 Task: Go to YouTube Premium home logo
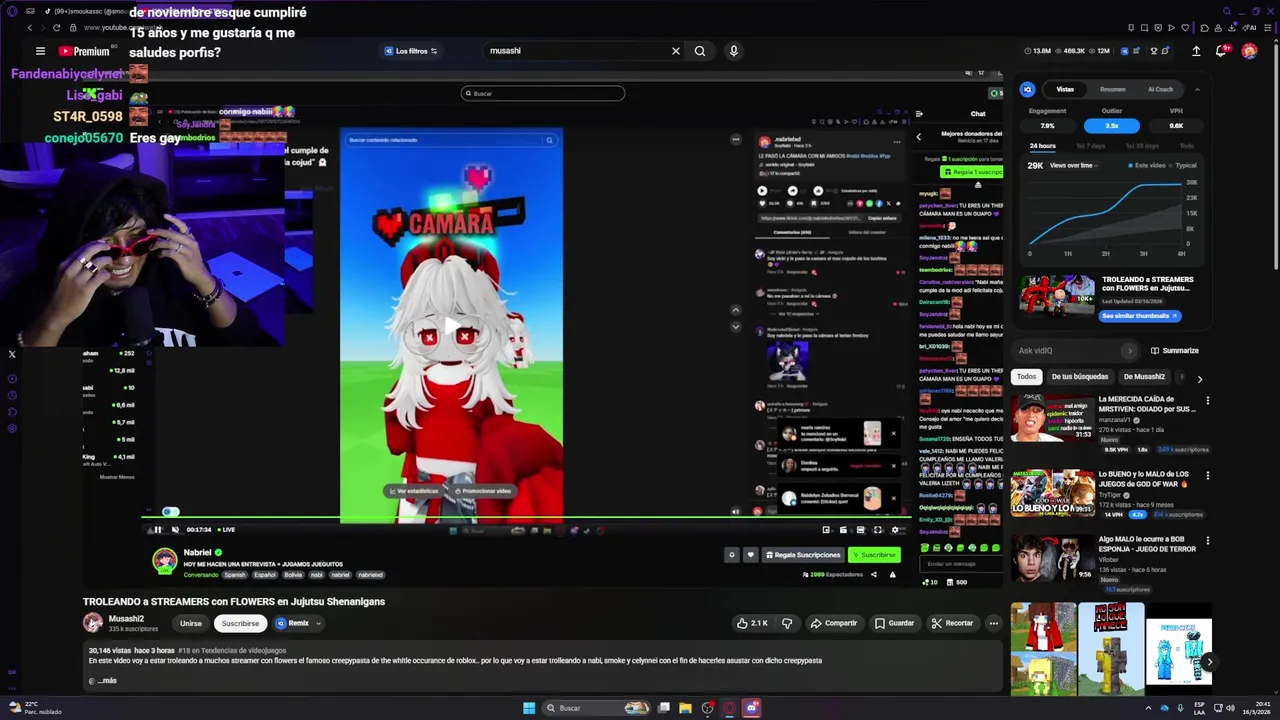coord(84,51)
